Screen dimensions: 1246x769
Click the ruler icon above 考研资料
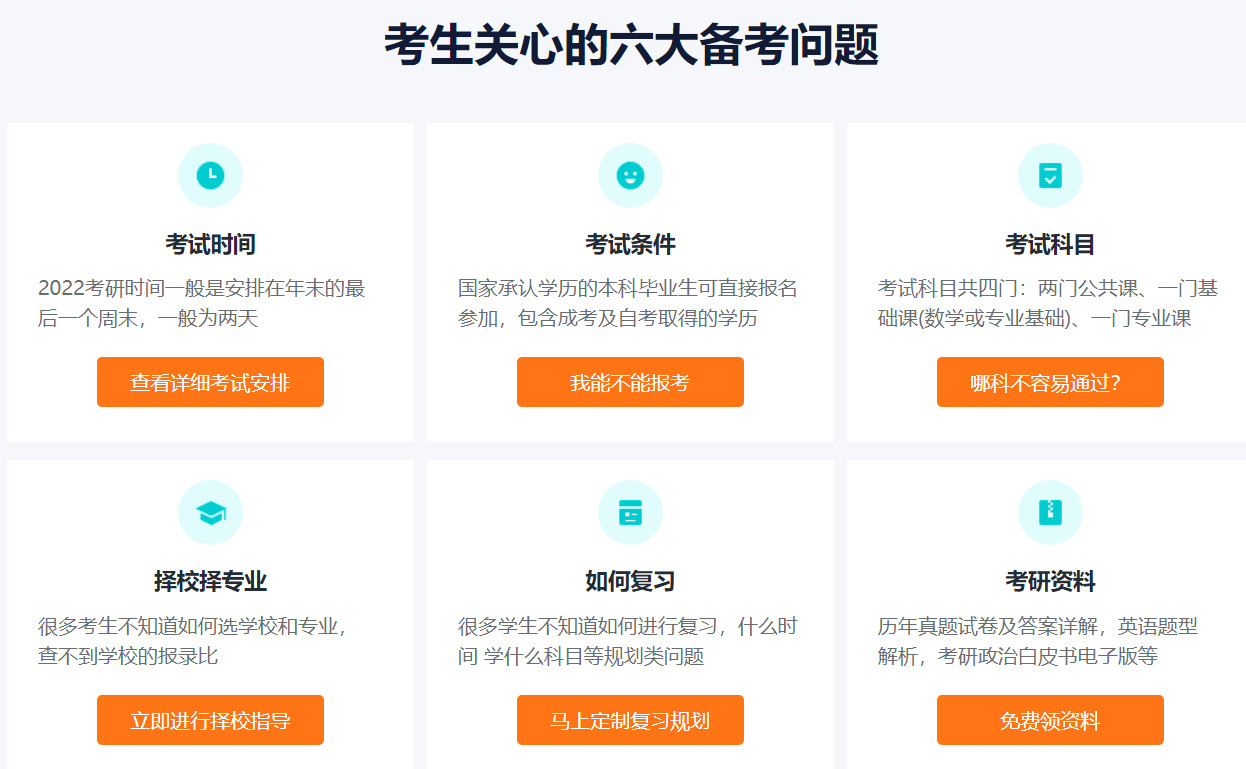1050,511
